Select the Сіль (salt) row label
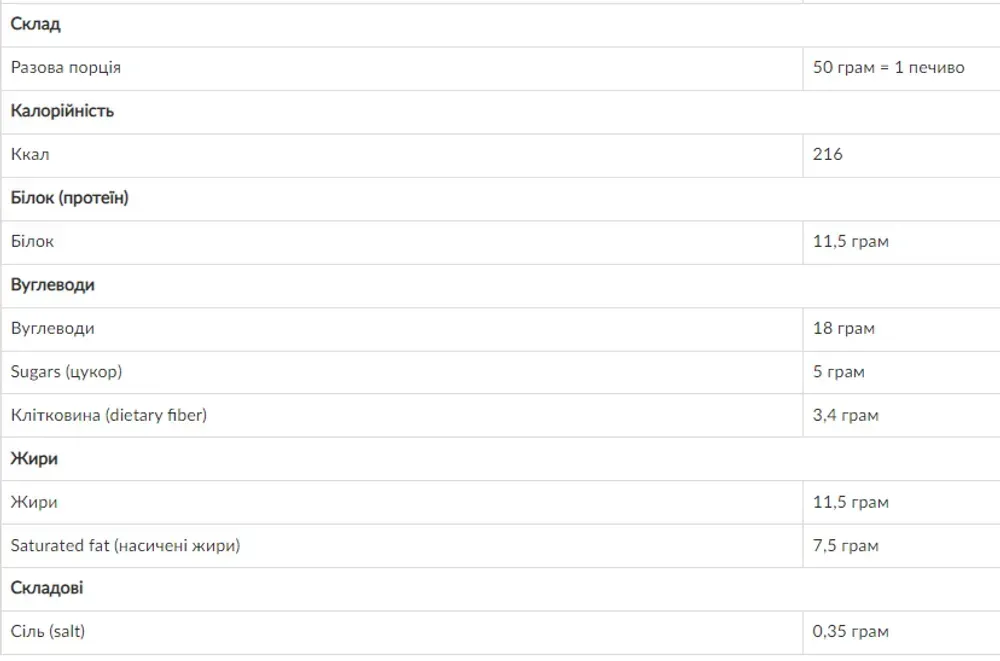This screenshot has width=1000, height=661. tap(48, 632)
